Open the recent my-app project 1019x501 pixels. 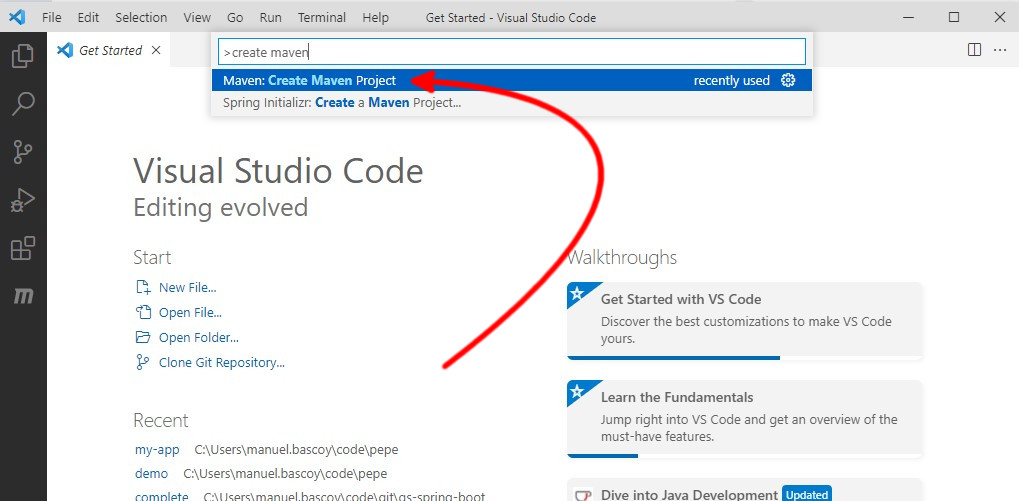click(157, 449)
